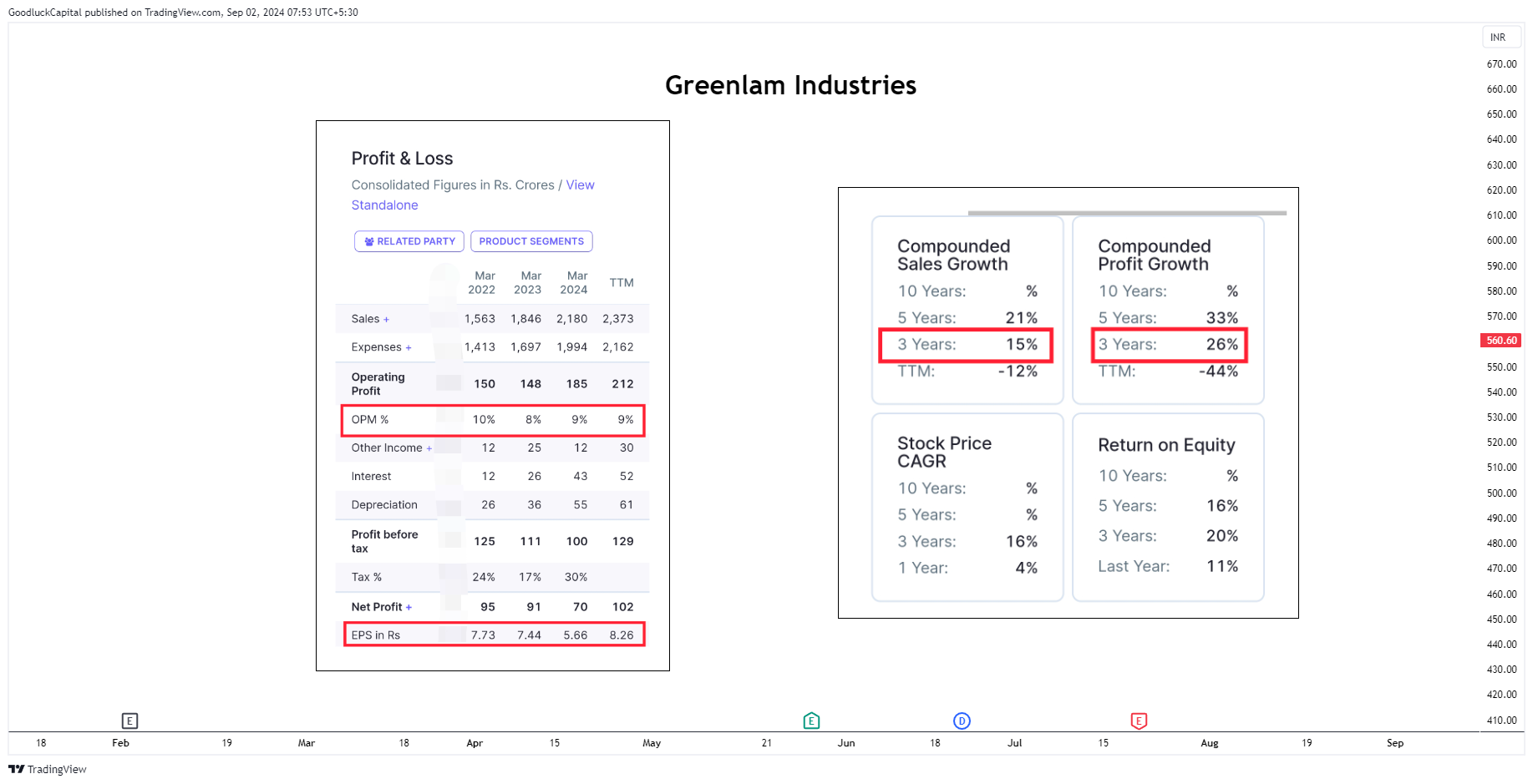Click the OPM % row label
Image resolution: width=1533 pixels, height=784 pixels.
point(370,420)
